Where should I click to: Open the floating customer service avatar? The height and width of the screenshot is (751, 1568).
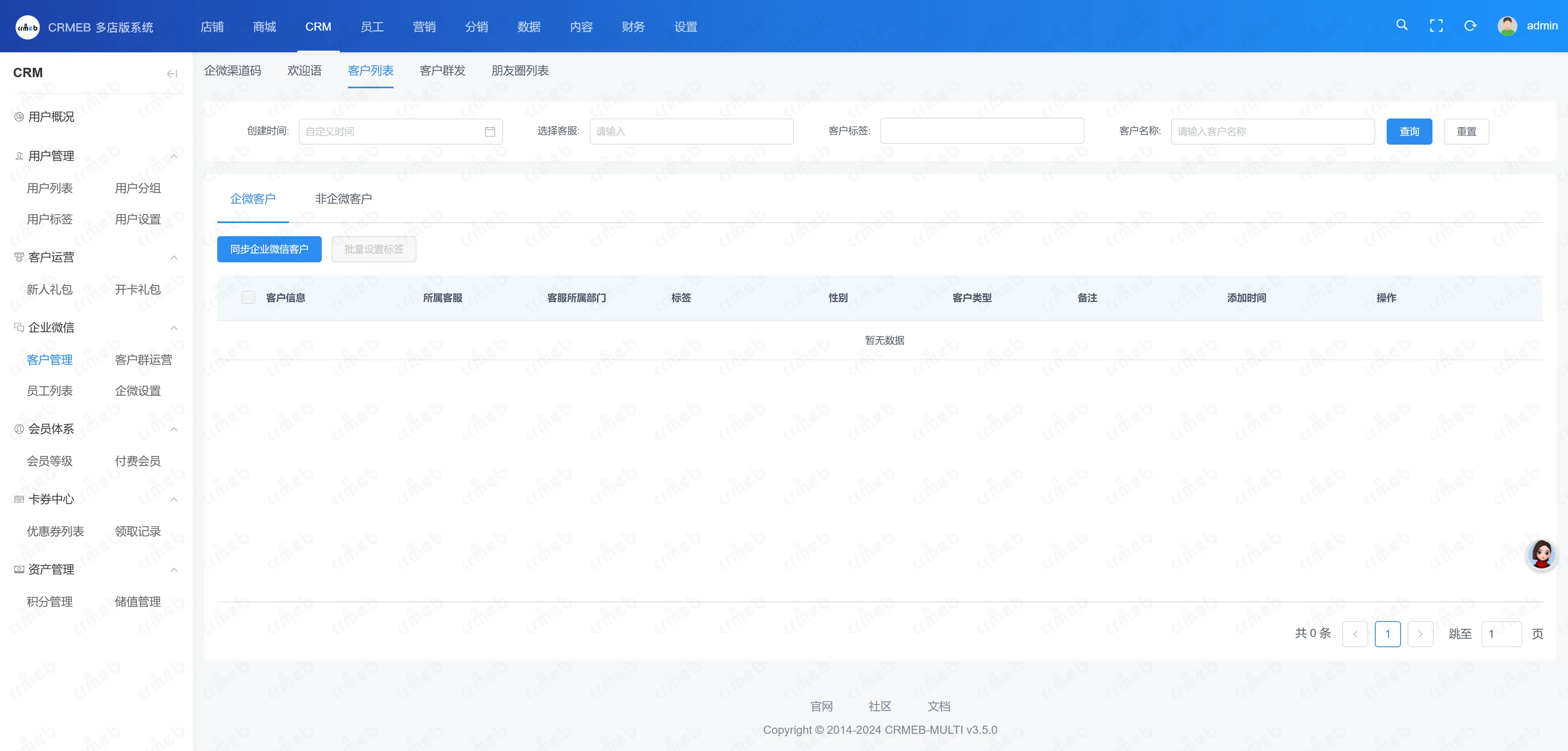point(1541,554)
